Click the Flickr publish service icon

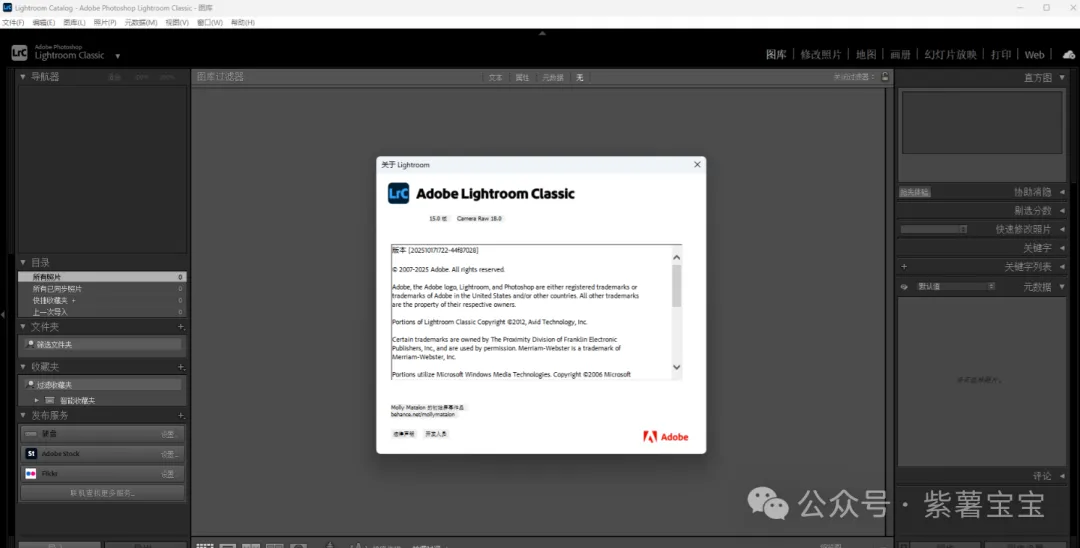[31, 474]
